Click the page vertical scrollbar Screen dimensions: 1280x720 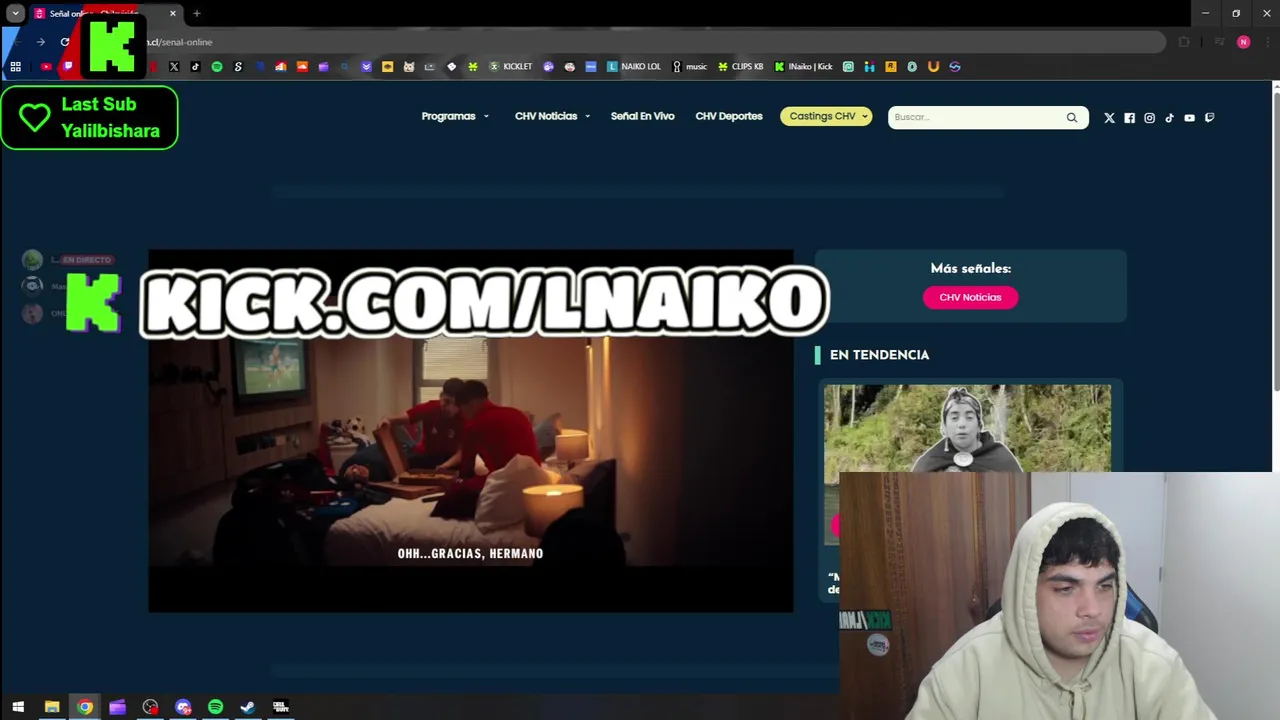click(1275, 240)
